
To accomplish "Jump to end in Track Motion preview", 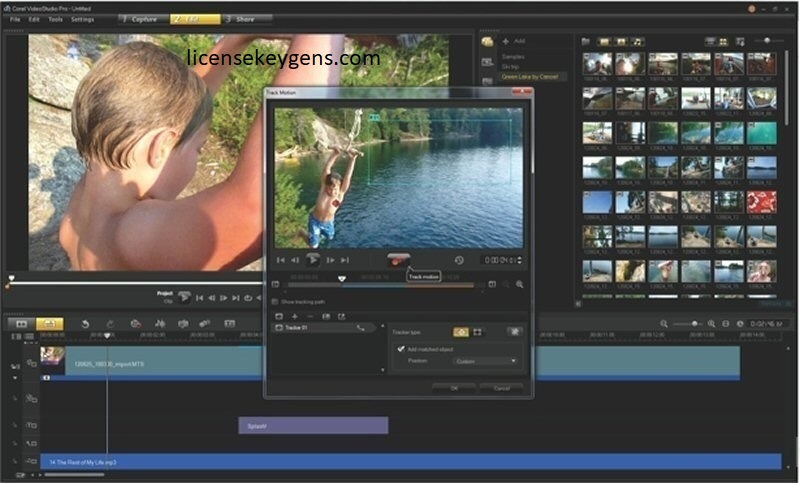I will point(345,260).
